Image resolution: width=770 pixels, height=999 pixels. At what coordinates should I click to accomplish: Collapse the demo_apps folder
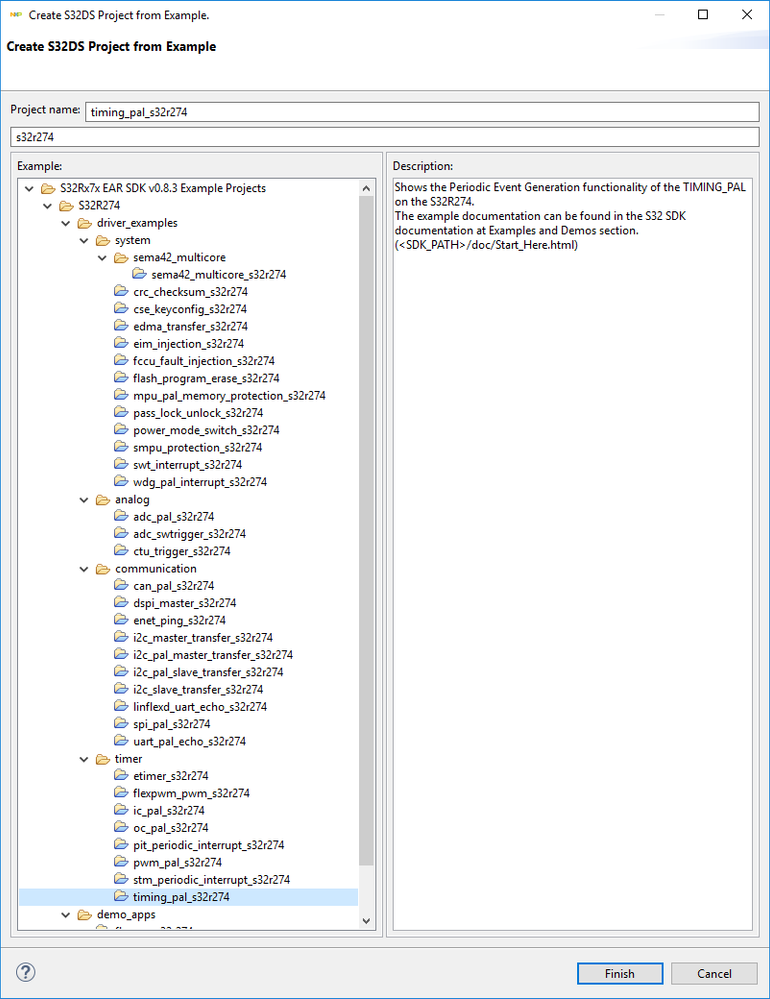66,915
